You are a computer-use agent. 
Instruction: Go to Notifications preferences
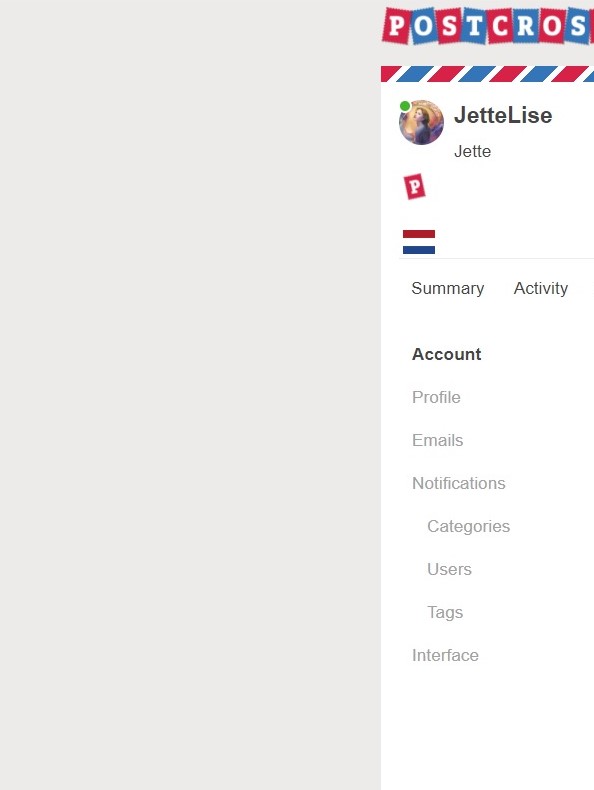(458, 483)
